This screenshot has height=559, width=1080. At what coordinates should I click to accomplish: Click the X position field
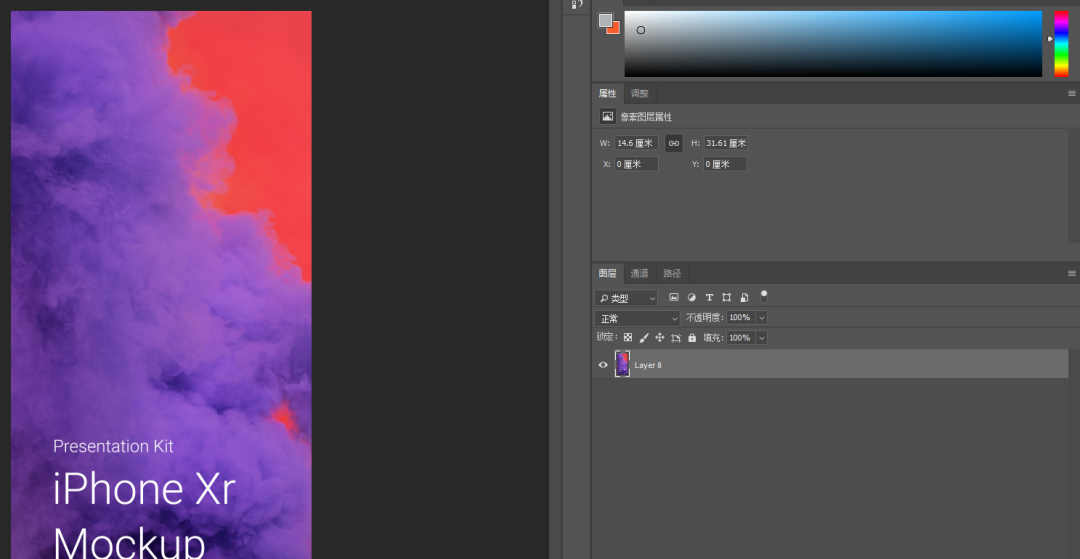[x=636, y=164]
